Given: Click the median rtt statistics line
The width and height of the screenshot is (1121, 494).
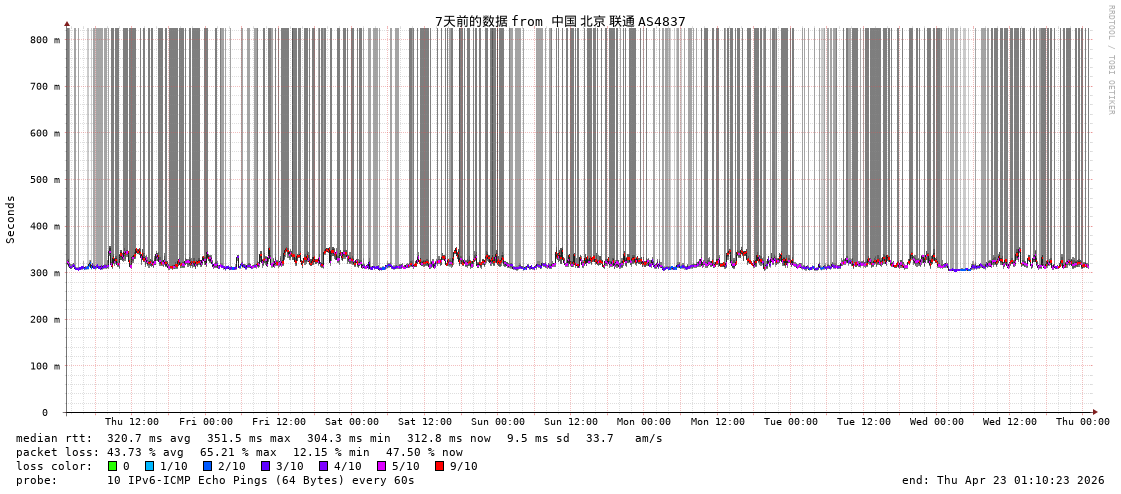Looking at the screenshot, I should pyautogui.click(x=339, y=438).
